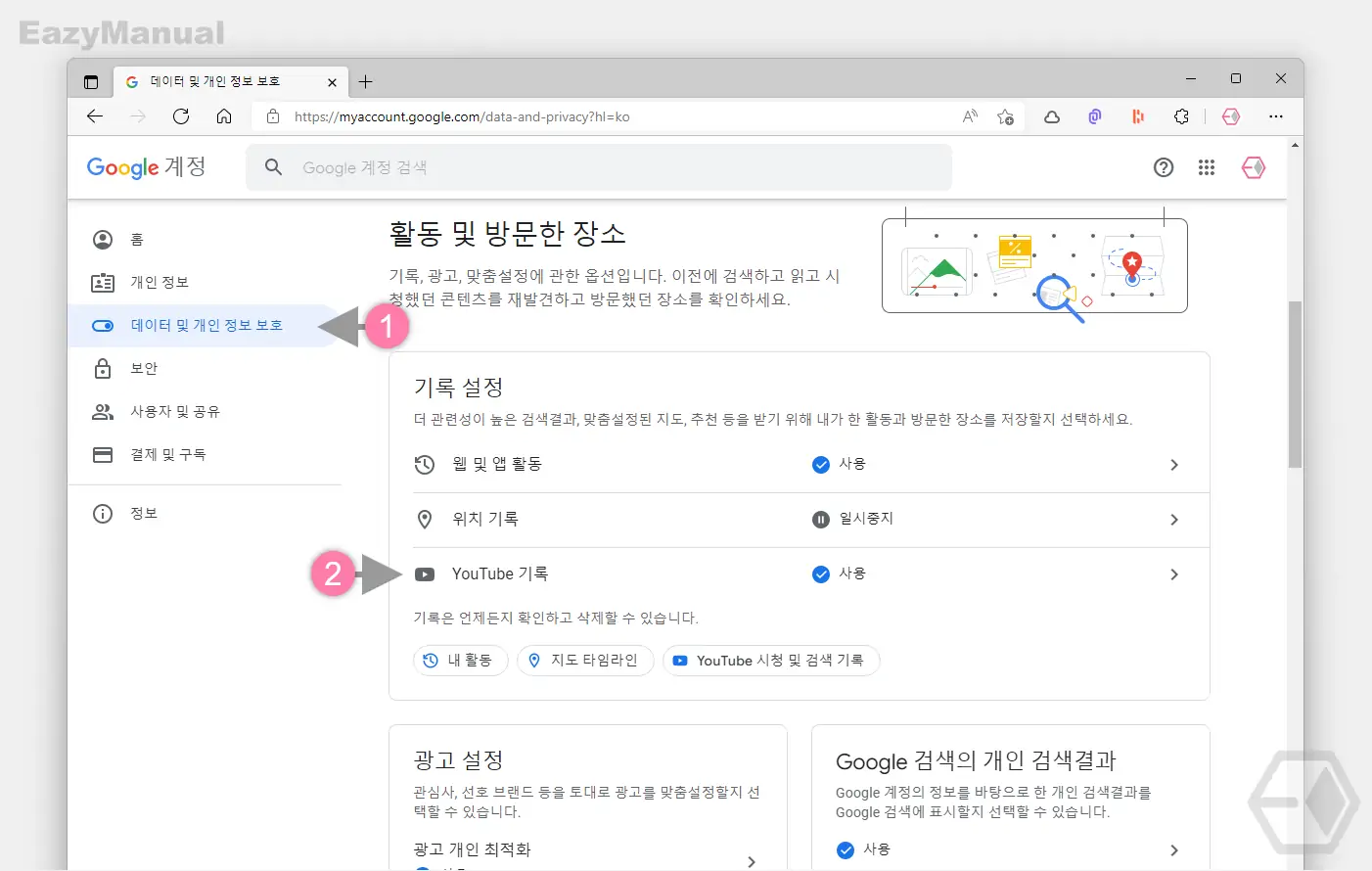Expand YouTube 기록 chevron
The width and height of the screenshot is (1372, 871).
tap(1174, 574)
